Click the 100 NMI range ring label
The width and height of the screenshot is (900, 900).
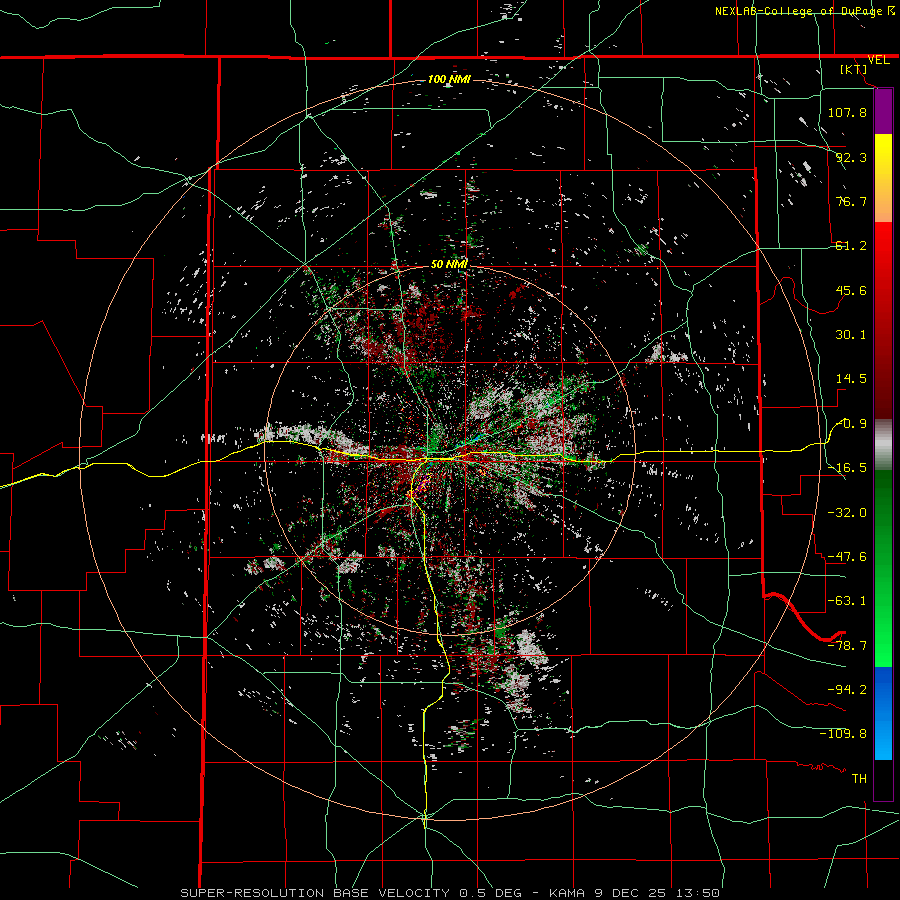(x=449, y=79)
